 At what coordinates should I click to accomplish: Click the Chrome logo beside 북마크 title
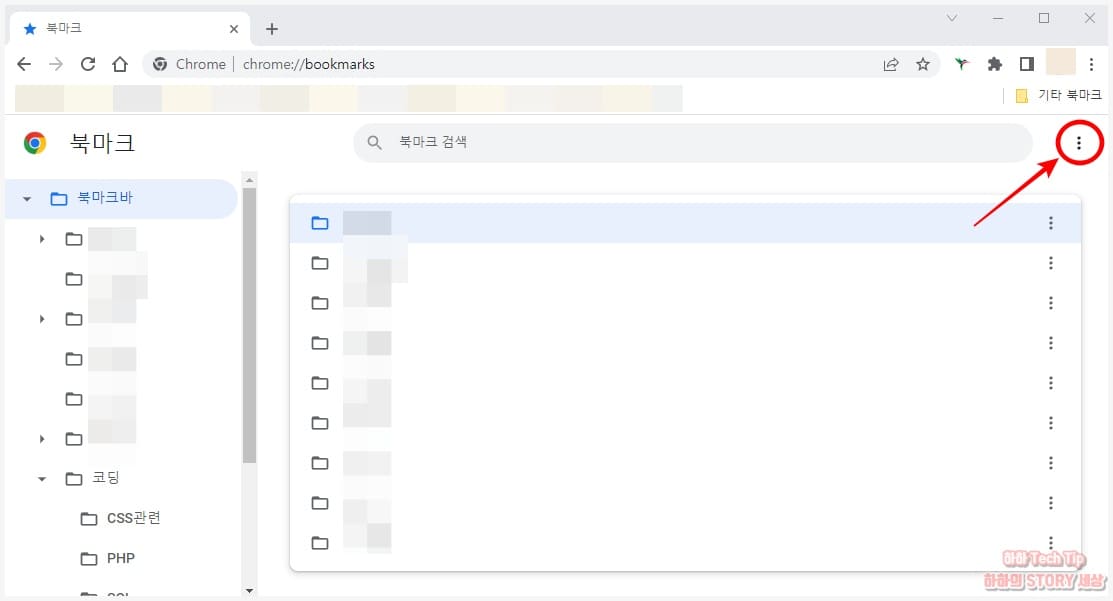[x=35, y=142]
